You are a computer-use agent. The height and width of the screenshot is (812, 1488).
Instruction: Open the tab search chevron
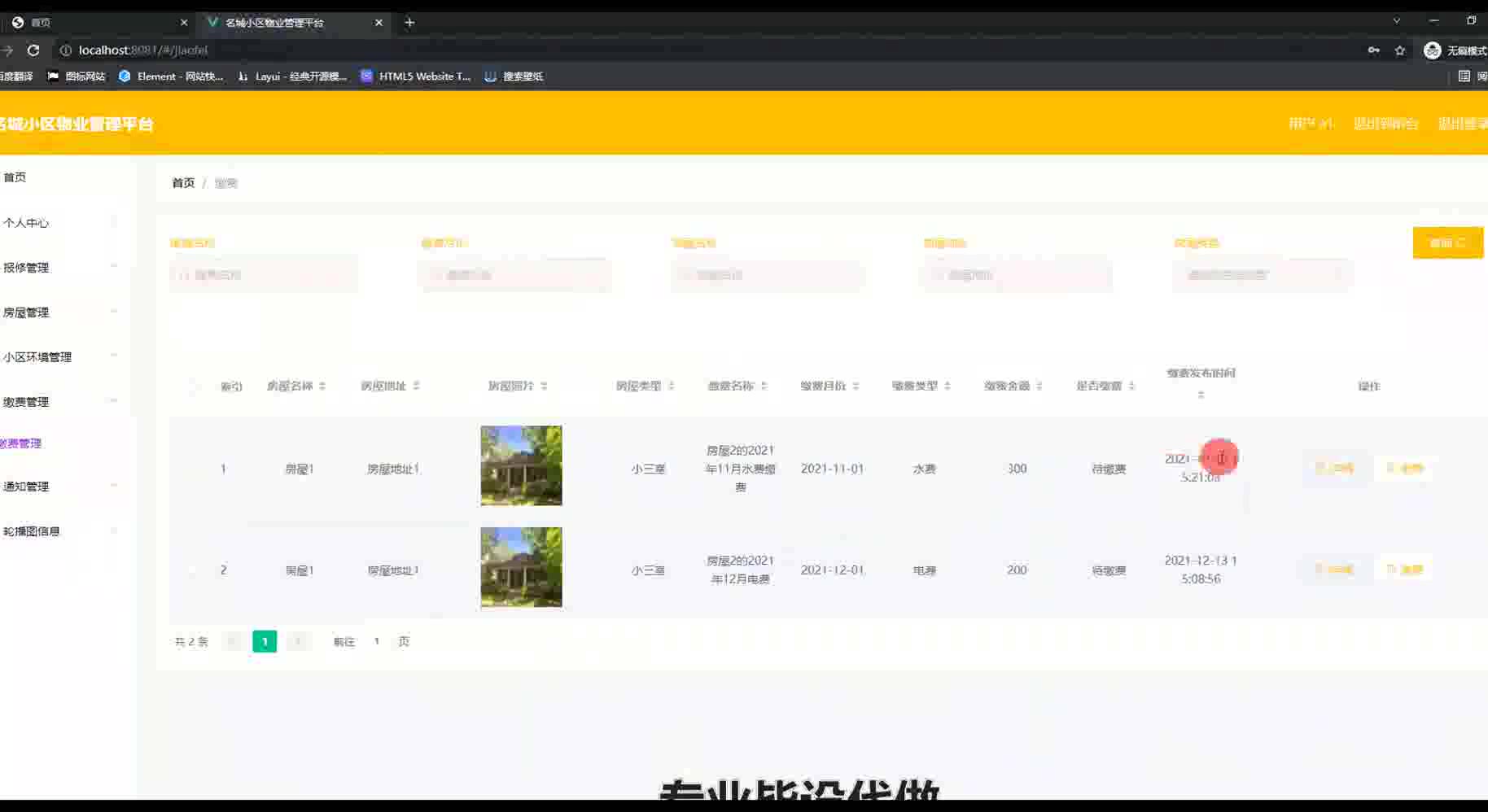(1397, 21)
